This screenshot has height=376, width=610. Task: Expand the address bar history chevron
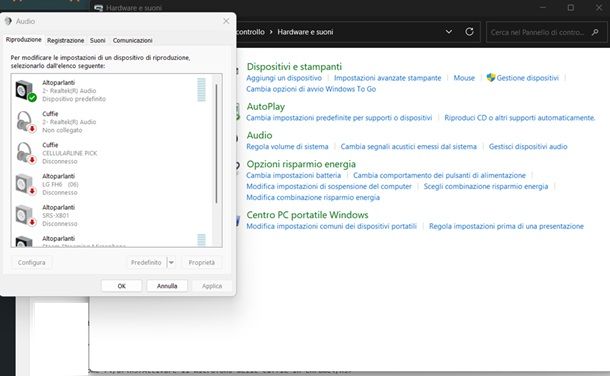point(449,32)
